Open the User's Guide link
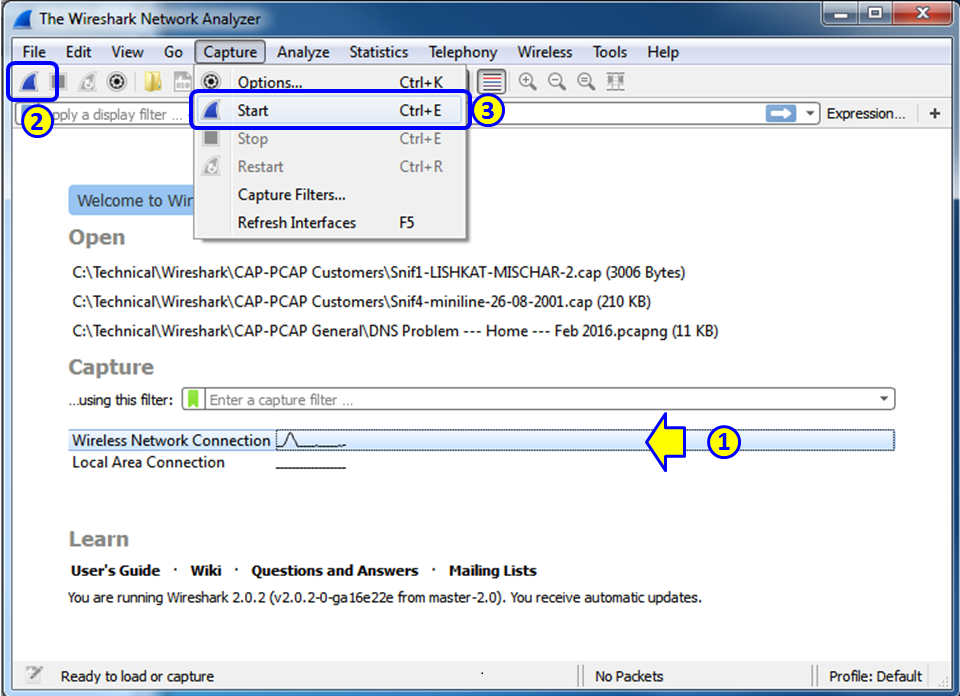 point(115,571)
